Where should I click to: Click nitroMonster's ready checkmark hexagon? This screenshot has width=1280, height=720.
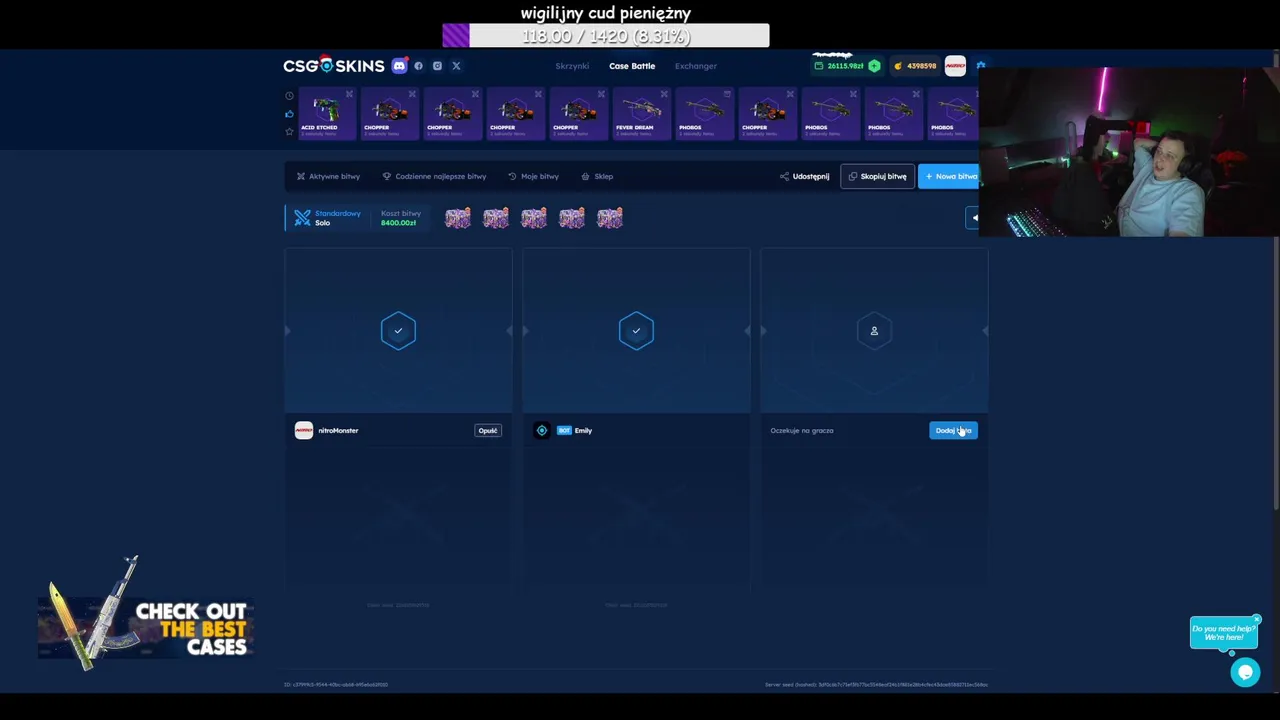[398, 331]
